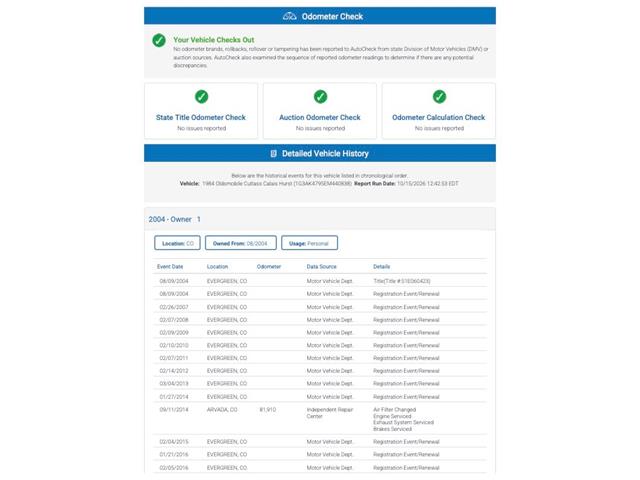640x480 pixels.
Task: Click the Detailed Vehicle History document icon
Action: coord(273,153)
